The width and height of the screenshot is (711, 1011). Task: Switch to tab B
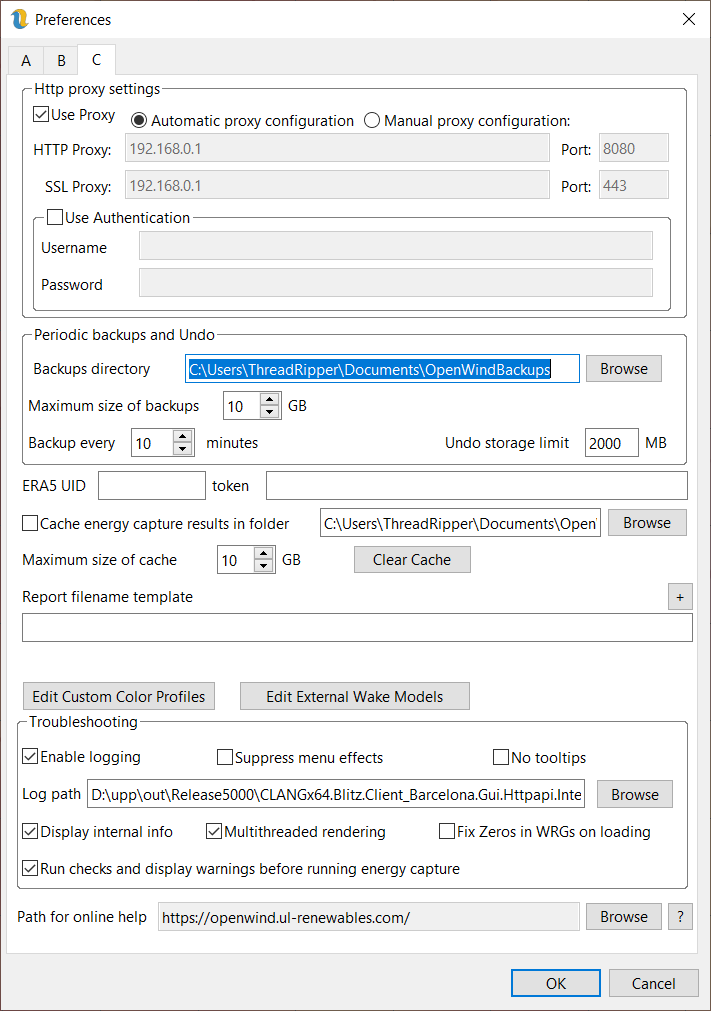pyautogui.click(x=60, y=60)
